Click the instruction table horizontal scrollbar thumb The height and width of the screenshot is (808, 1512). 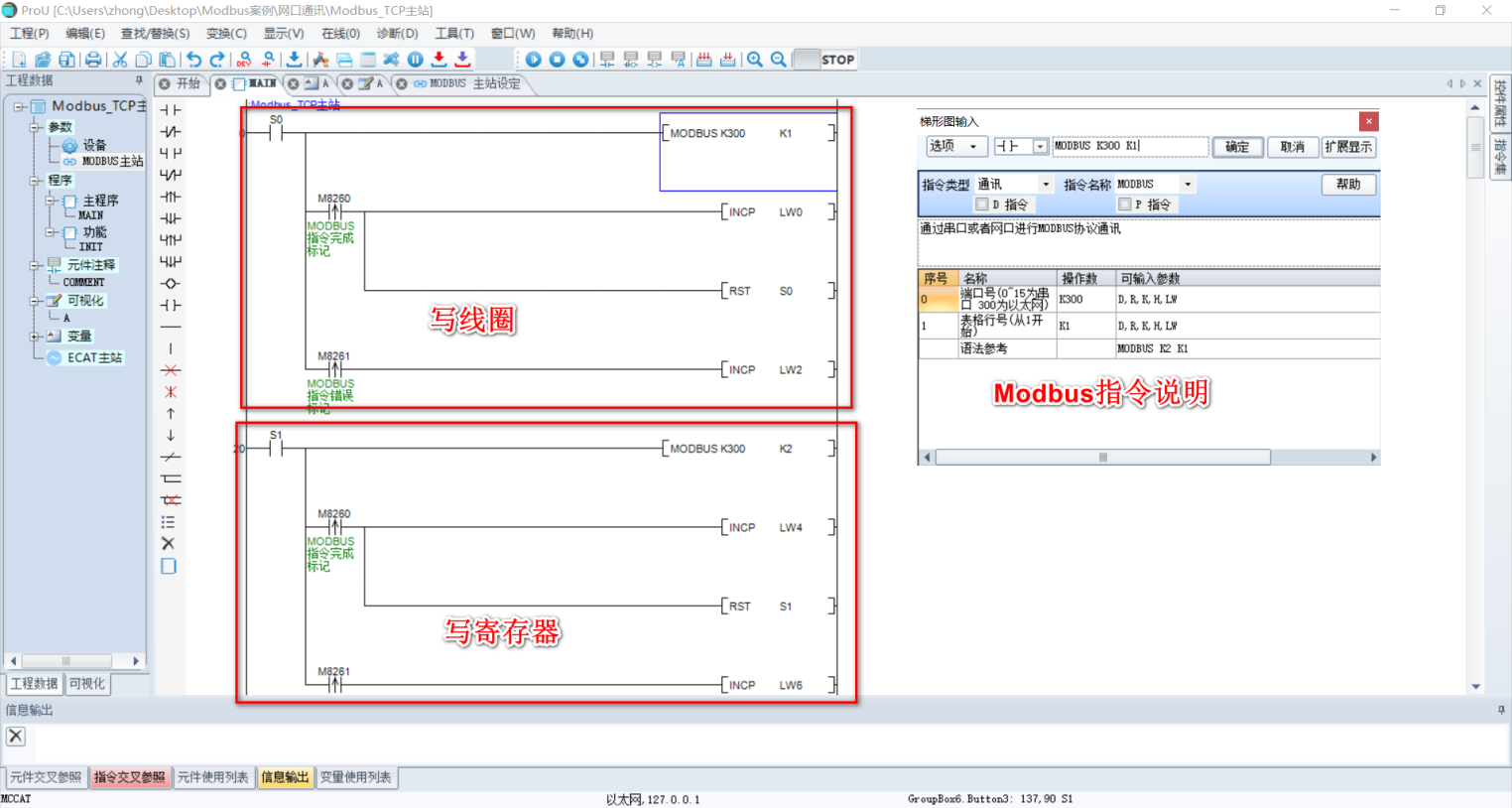click(x=1102, y=458)
